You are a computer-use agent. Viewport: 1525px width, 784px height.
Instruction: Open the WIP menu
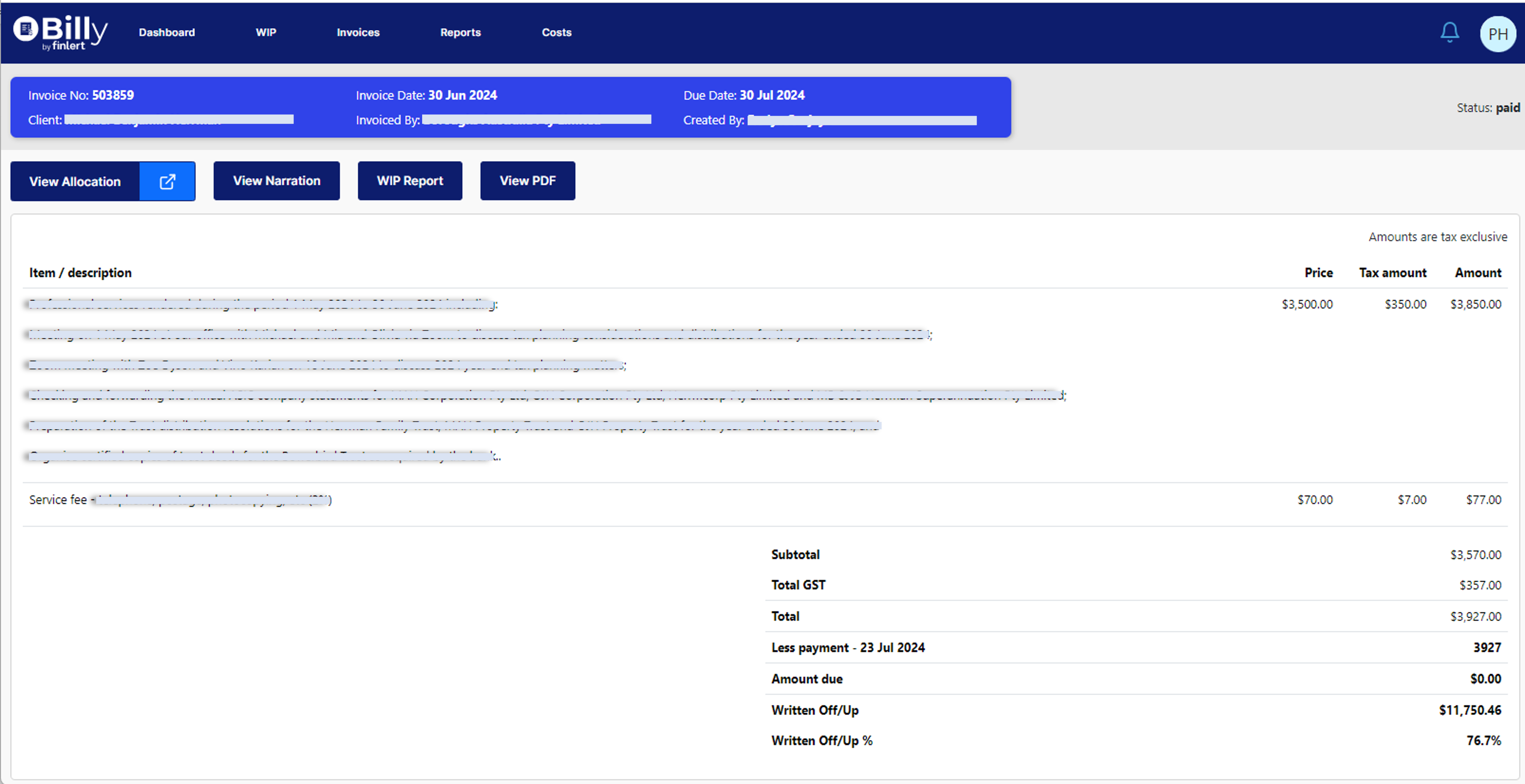click(x=266, y=33)
